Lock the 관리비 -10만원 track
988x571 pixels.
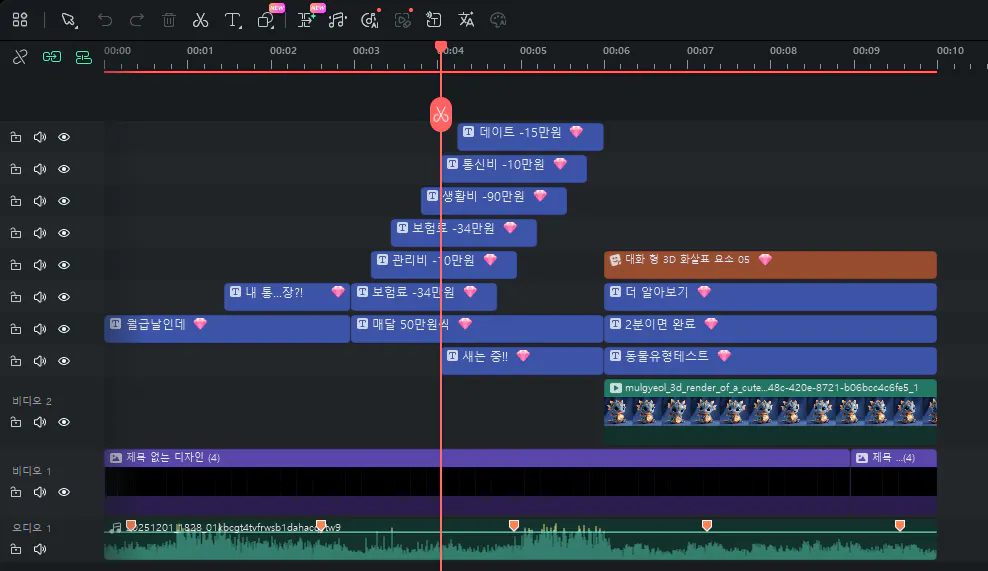[16, 265]
